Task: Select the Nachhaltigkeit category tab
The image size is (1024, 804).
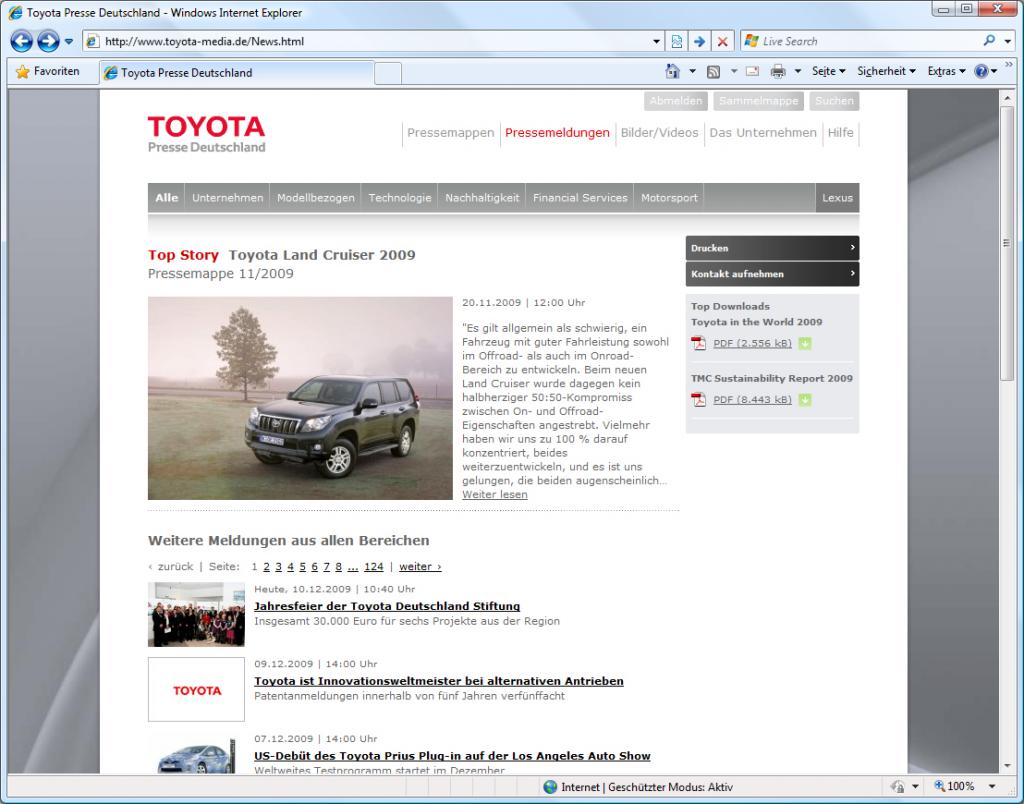Action: pyautogui.click(x=482, y=198)
